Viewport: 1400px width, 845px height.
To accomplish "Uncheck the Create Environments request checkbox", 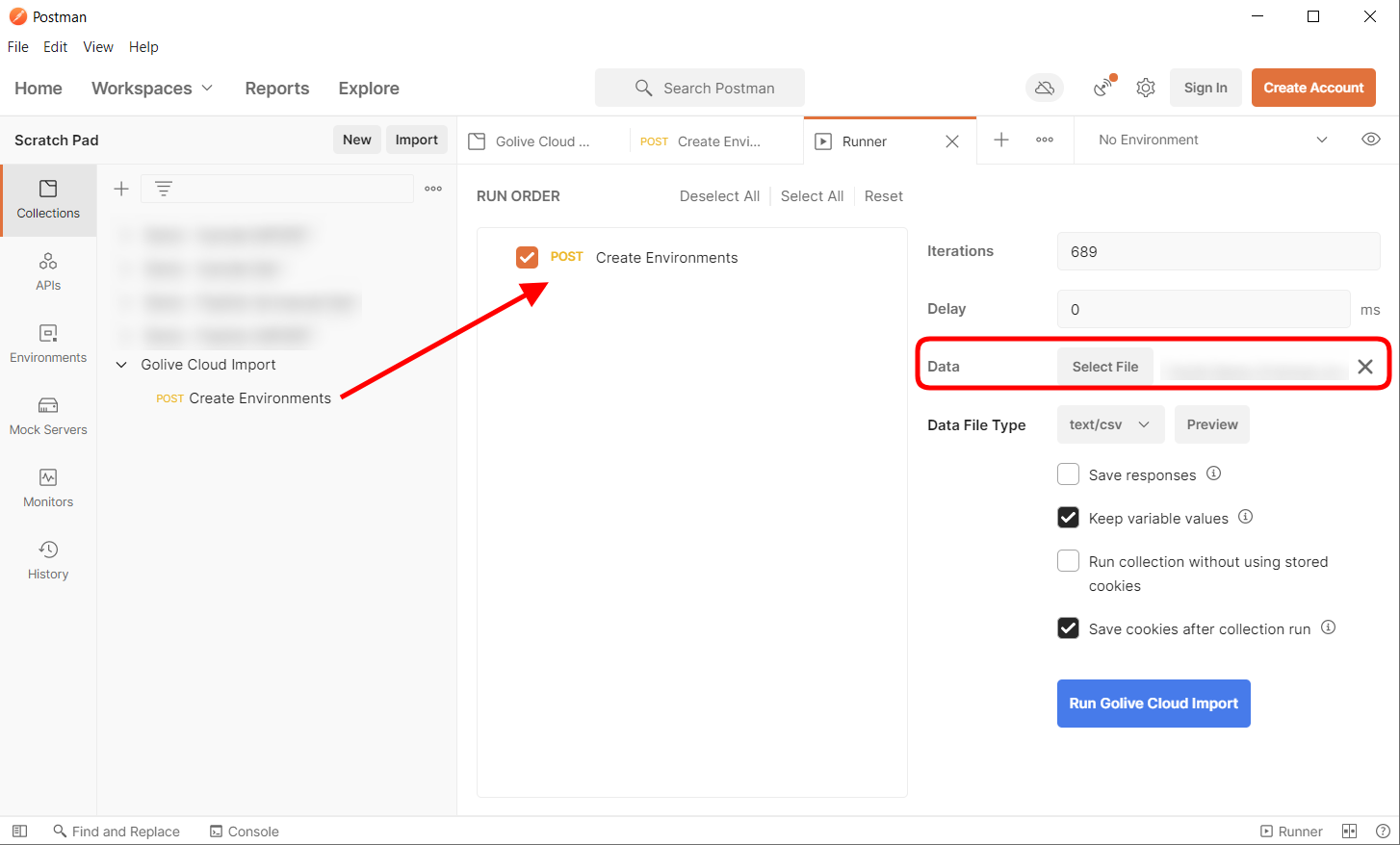I will click(527, 257).
